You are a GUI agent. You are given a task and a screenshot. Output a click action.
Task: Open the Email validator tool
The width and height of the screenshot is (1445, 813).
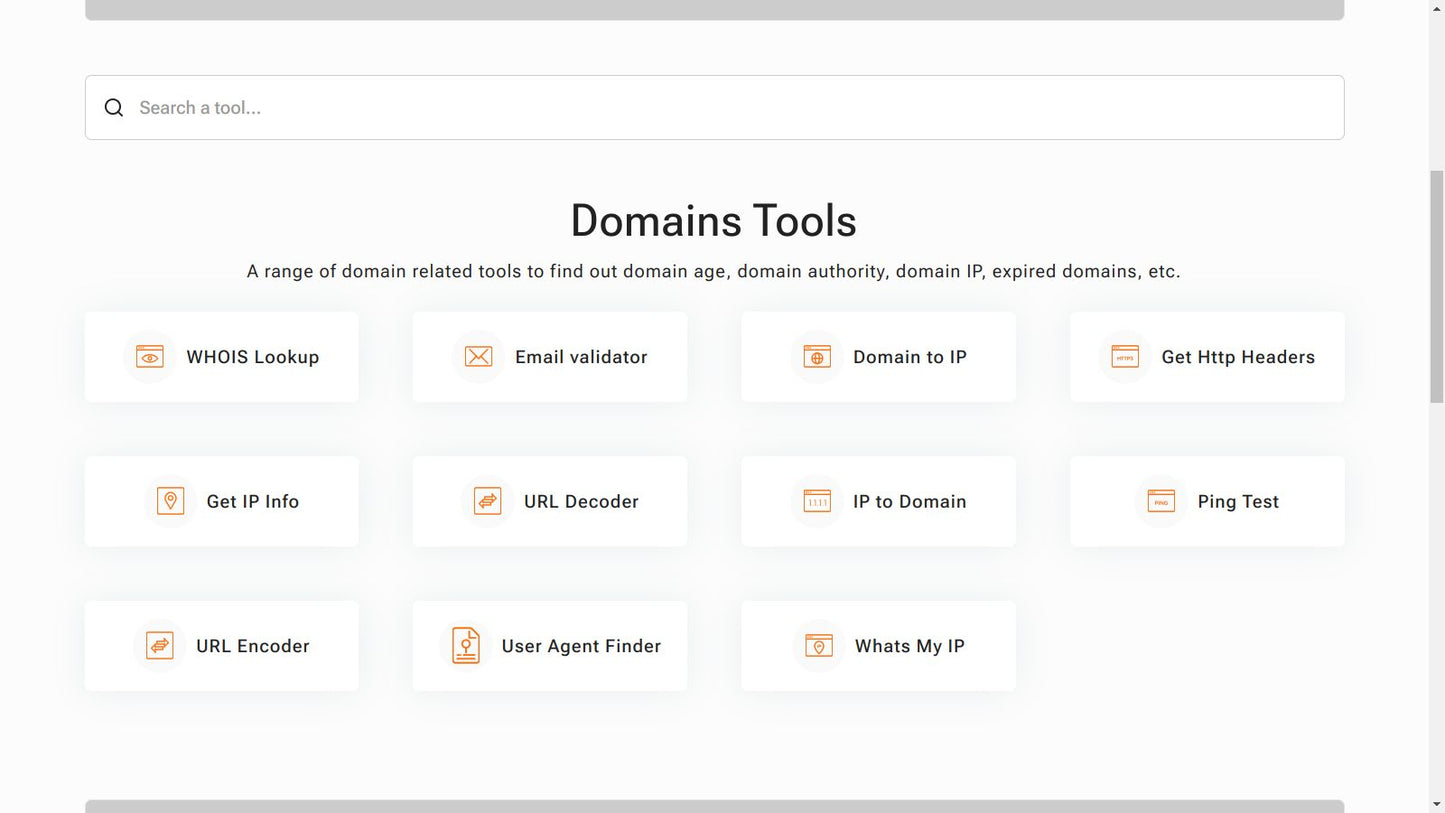click(550, 357)
